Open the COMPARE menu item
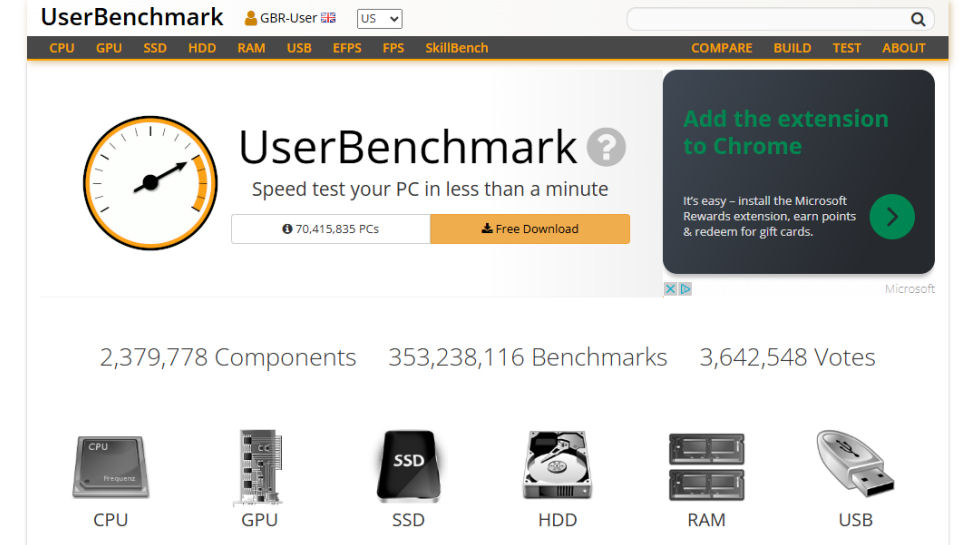The image size is (970, 545). coord(721,48)
